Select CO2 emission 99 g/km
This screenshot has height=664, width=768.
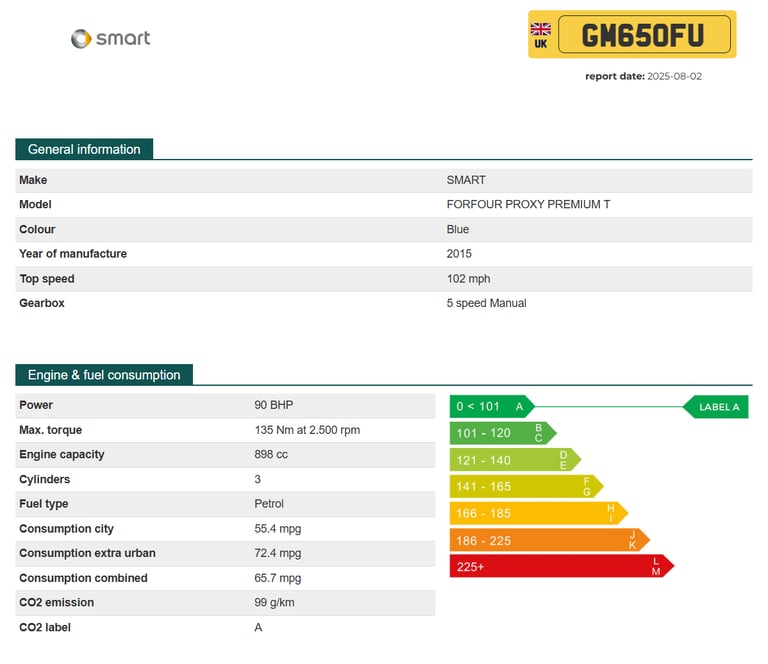[274, 603]
